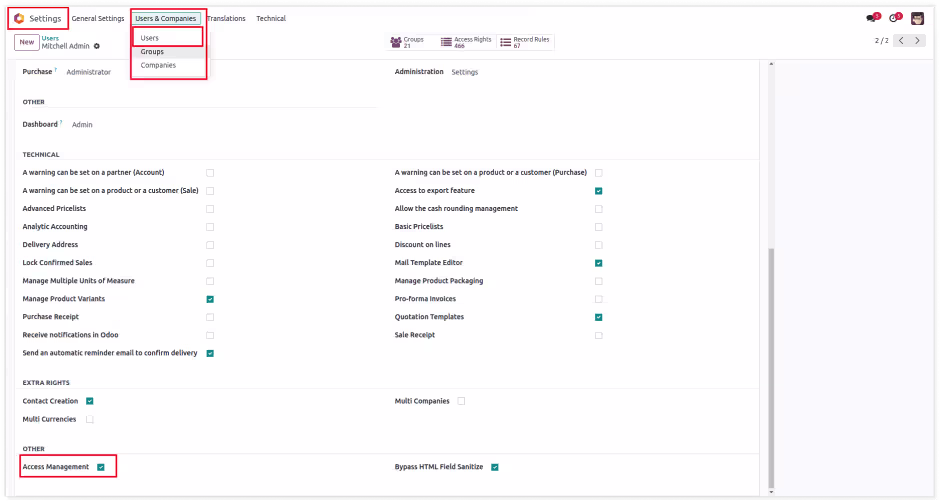Viewport: 940px width, 503px height.
Task: Go to the previous record arrow
Action: 901,40
